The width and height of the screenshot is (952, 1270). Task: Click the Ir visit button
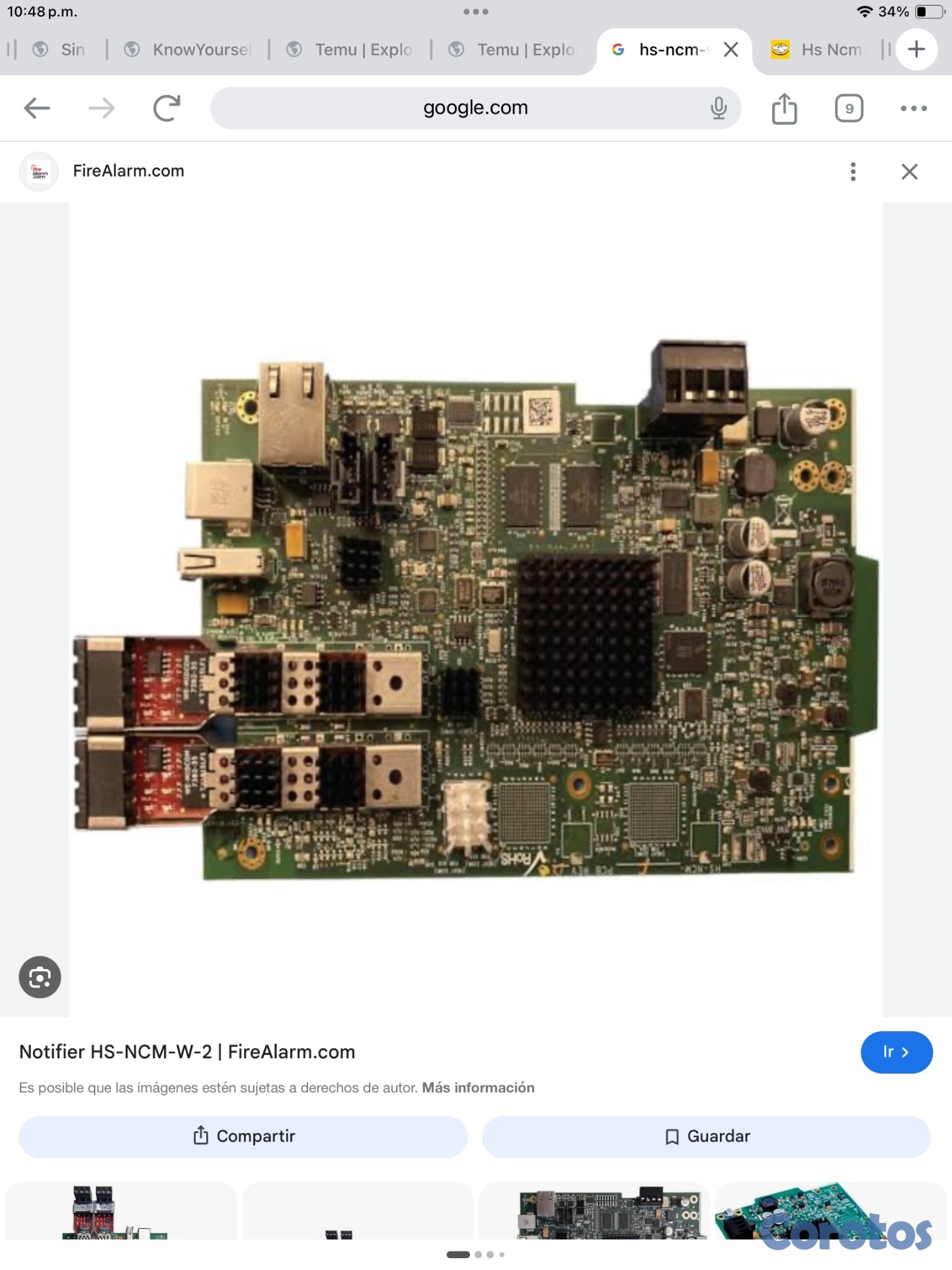click(x=896, y=1052)
